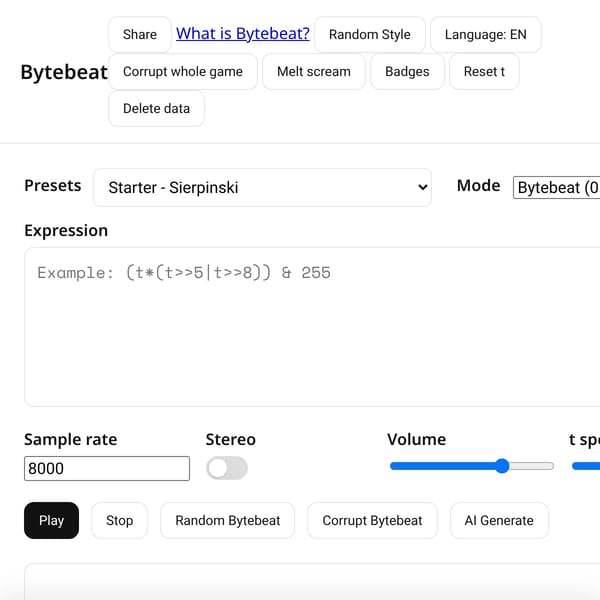The image size is (600, 600).
Task: Click Corrupt whole game button
Action: 183,72
